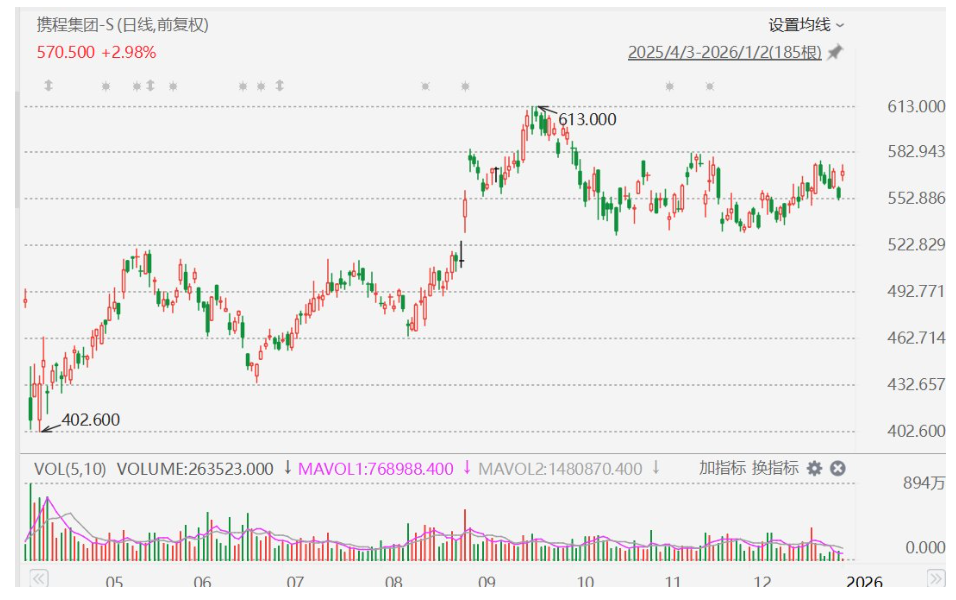Screen dimensions: 956x600
Task: Click the 2025/4/3-2026/1/2(185根) date range link
Action: tap(724, 53)
